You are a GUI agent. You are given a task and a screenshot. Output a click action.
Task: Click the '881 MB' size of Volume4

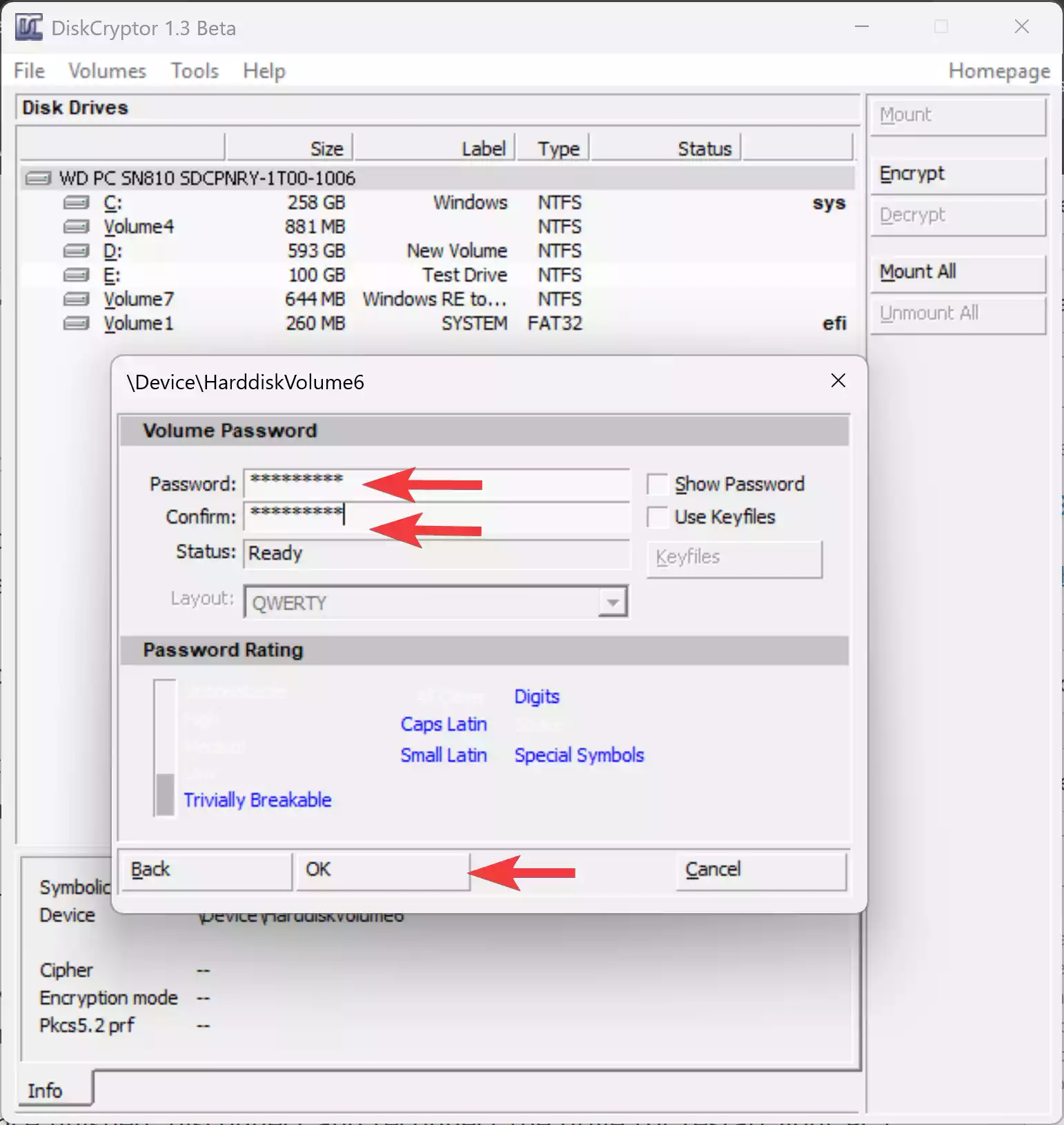point(315,227)
